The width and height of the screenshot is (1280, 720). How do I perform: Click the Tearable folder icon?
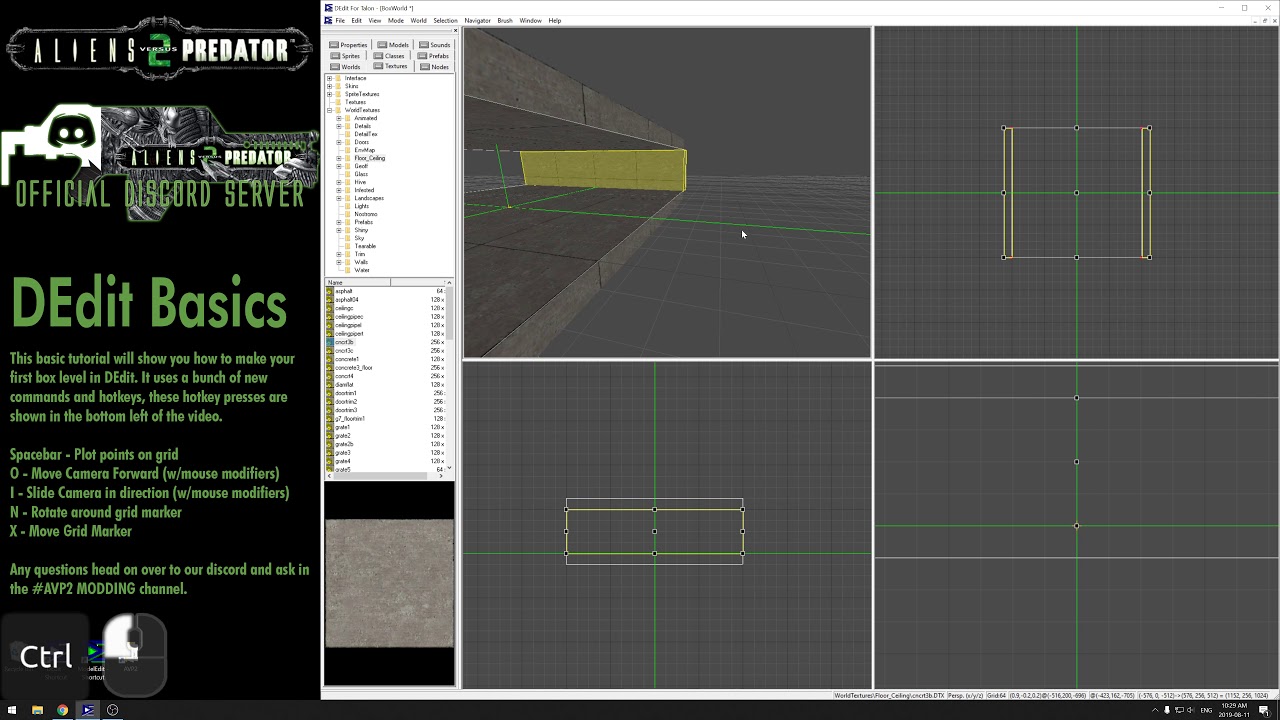tap(348, 246)
